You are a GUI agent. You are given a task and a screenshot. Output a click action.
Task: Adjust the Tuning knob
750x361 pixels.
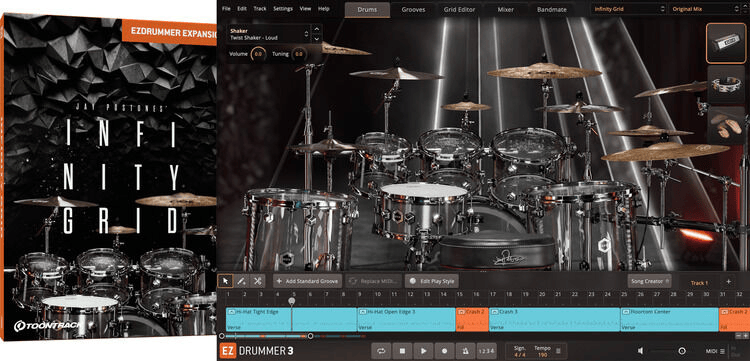[298, 54]
